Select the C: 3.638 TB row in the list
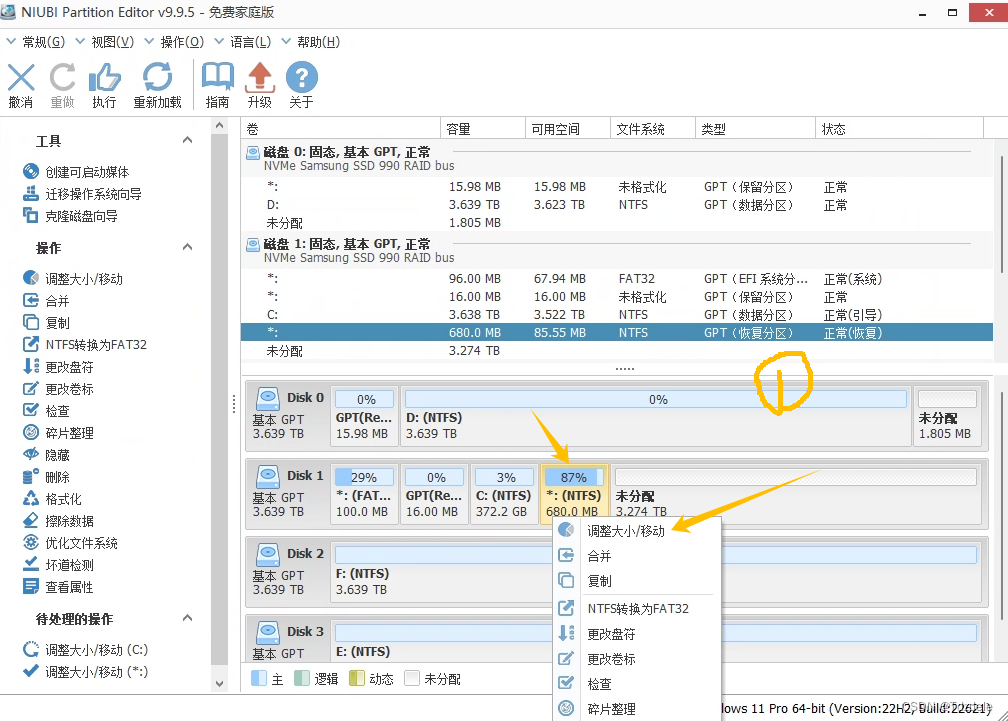 click(x=617, y=314)
